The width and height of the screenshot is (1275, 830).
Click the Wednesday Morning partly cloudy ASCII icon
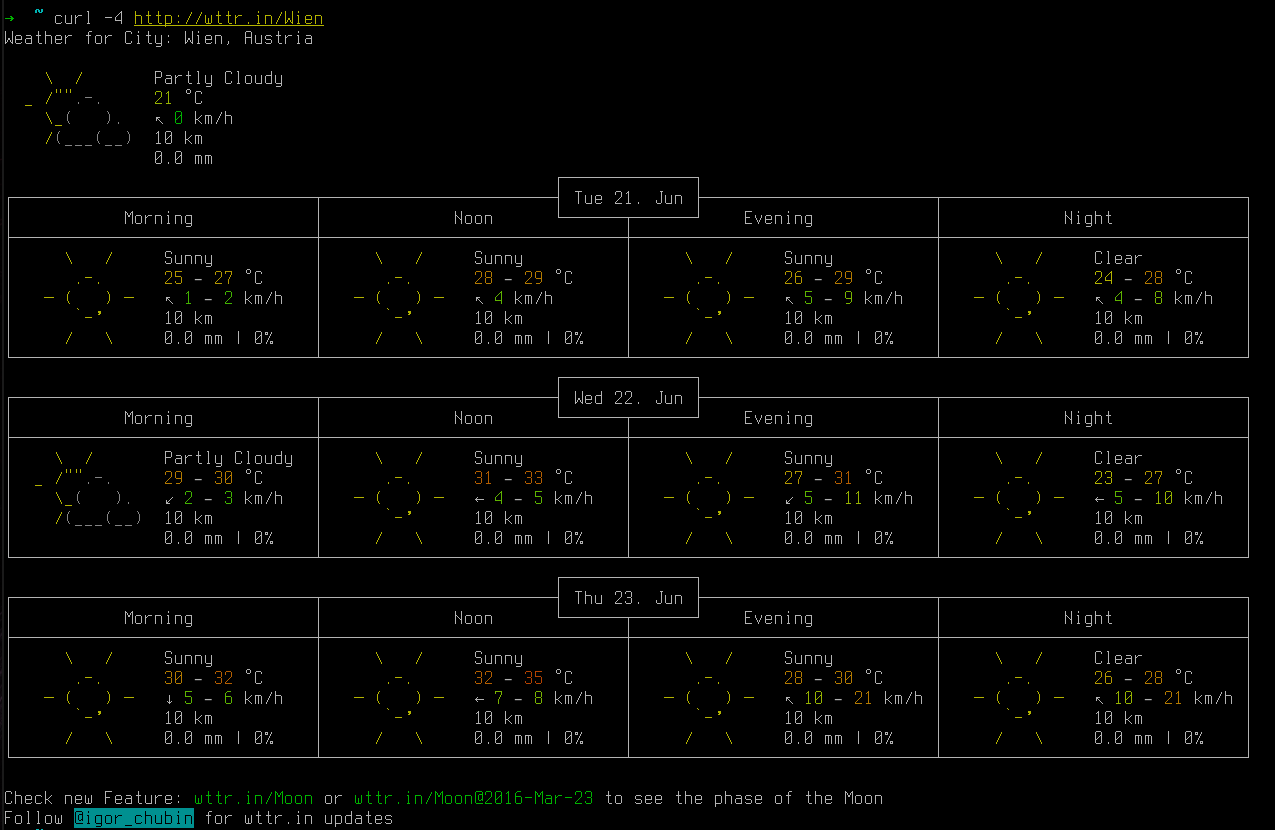(x=89, y=488)
